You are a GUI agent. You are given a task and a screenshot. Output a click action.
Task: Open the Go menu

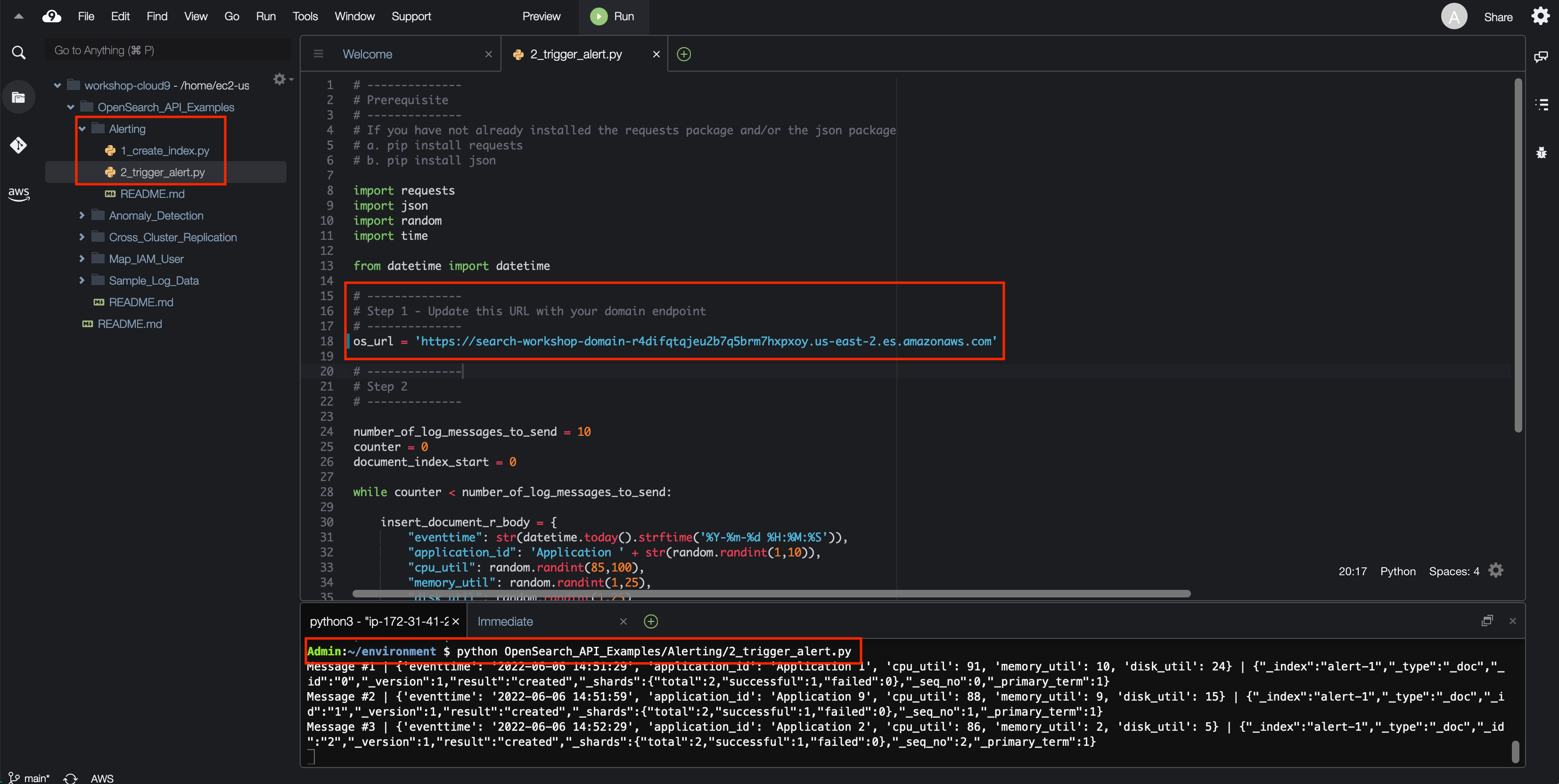point(232,16)
